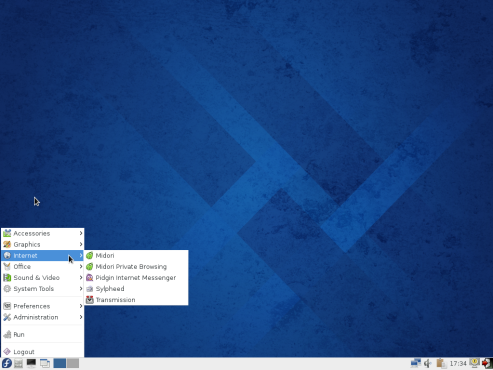Launch Midori Private Browsing
Screen dimensions: 493x370
[x=136, y=267]
